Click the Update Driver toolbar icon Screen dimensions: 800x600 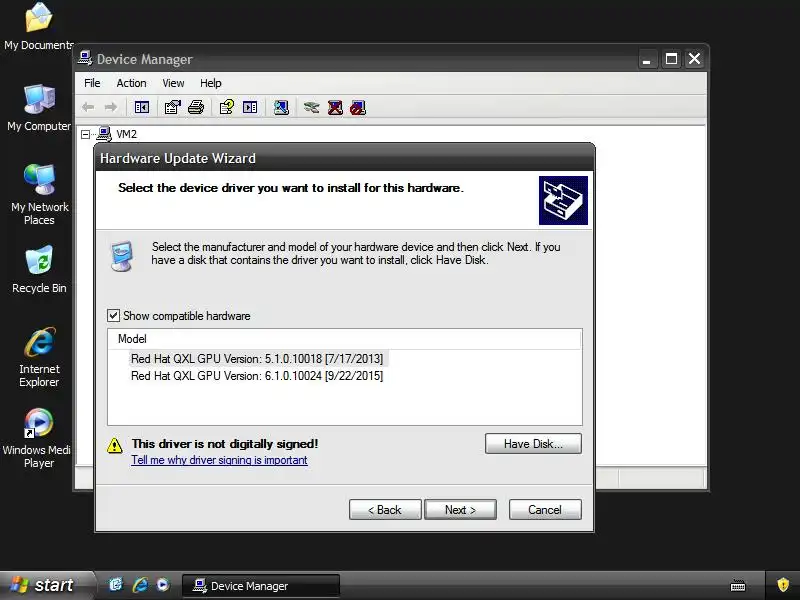point(311,107)
